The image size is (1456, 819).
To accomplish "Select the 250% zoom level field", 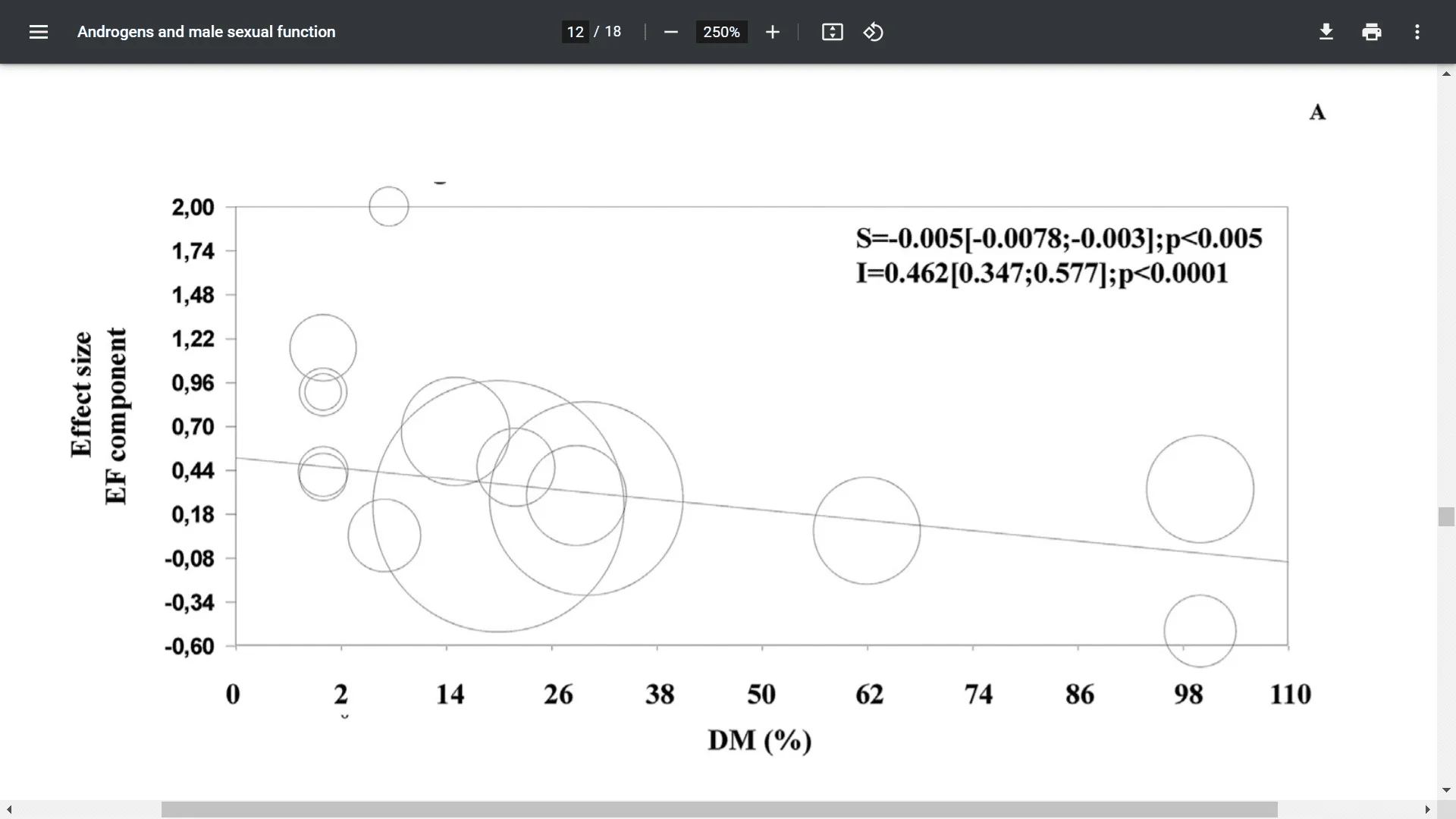I will click(721, 32).
